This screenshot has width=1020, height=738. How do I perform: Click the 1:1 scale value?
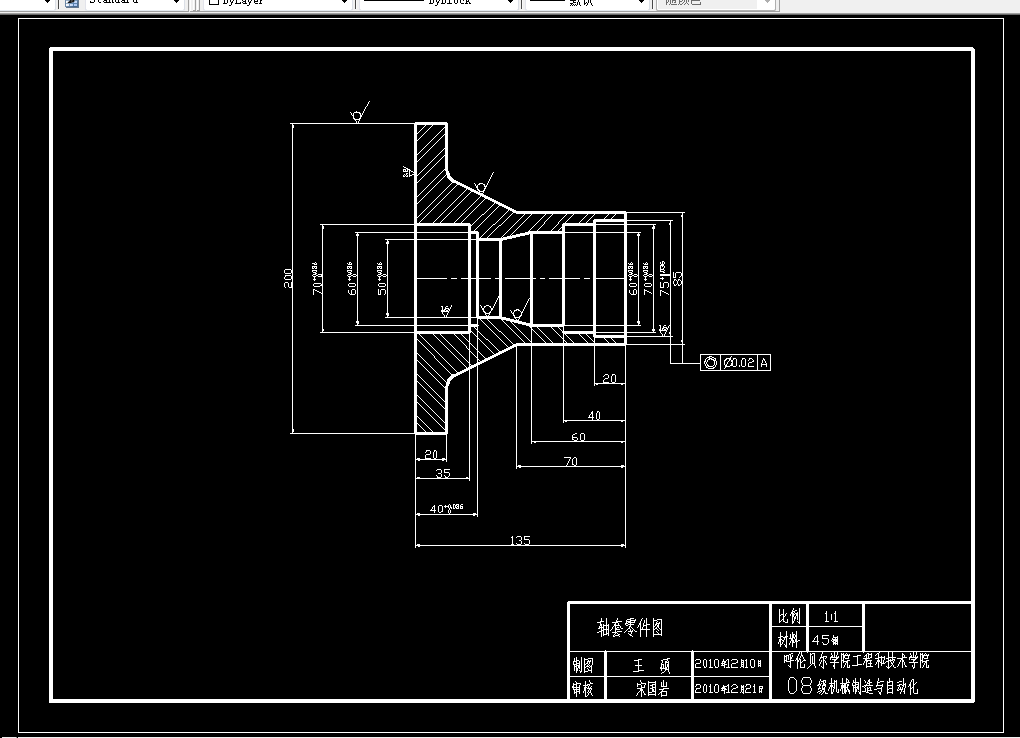click(x=831, y=616)
